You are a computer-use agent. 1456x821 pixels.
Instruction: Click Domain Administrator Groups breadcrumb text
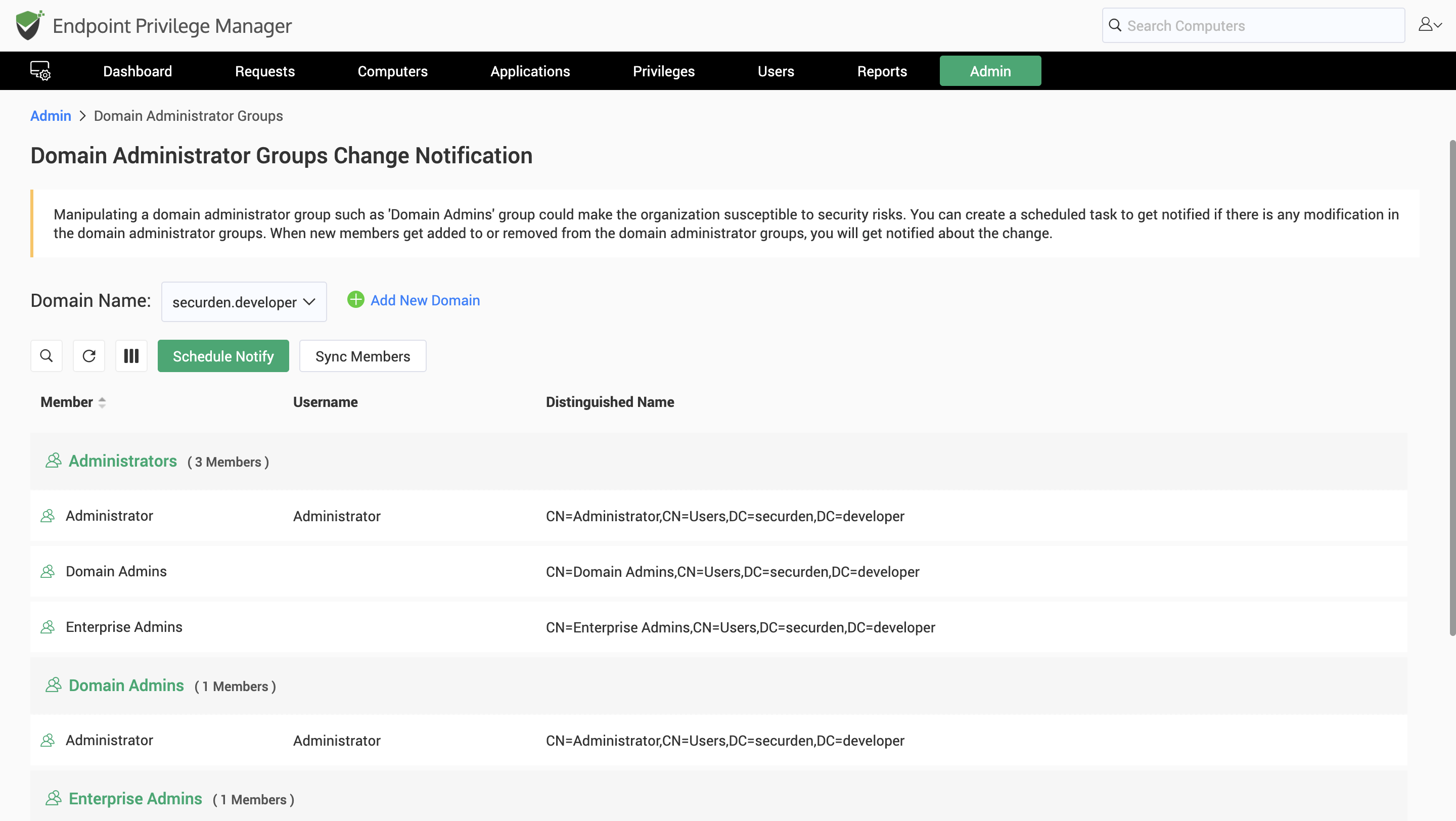pyautogui.click(x=188, y=116)
